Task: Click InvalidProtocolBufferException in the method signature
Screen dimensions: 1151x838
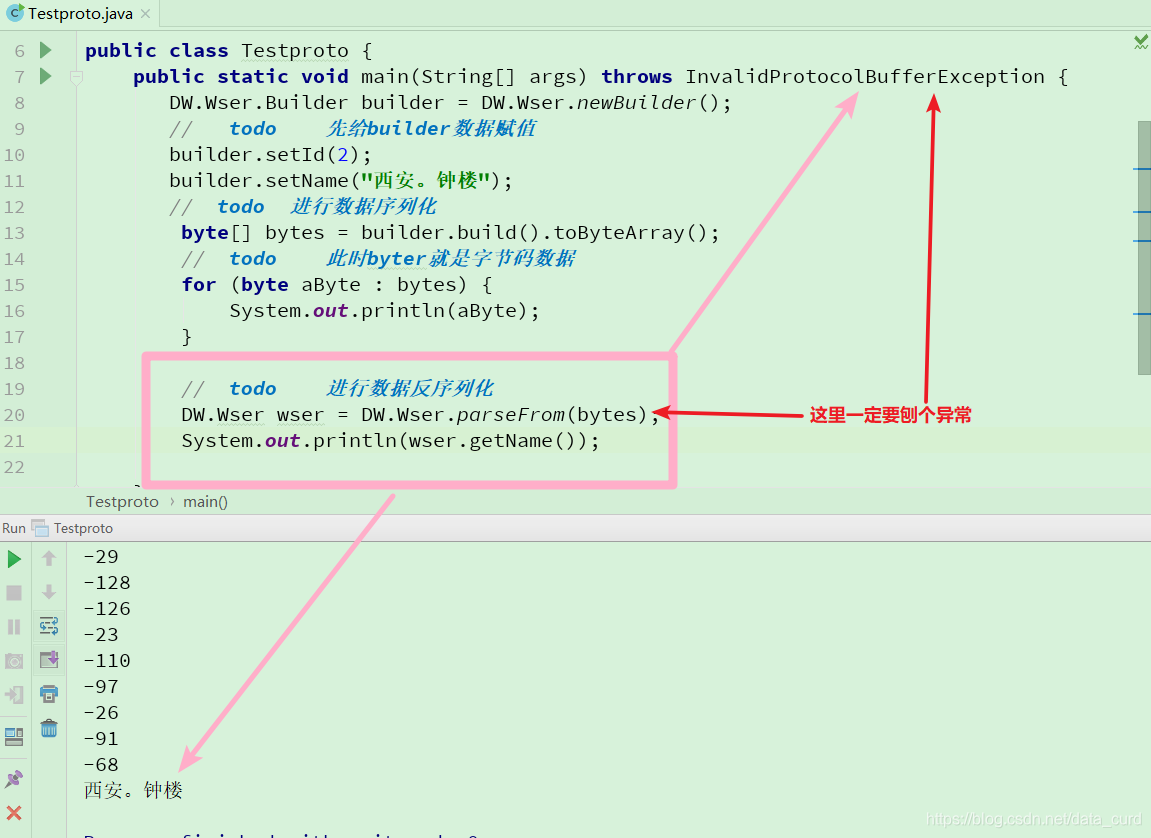Action: pyautogui.click(x=865, y=76)
